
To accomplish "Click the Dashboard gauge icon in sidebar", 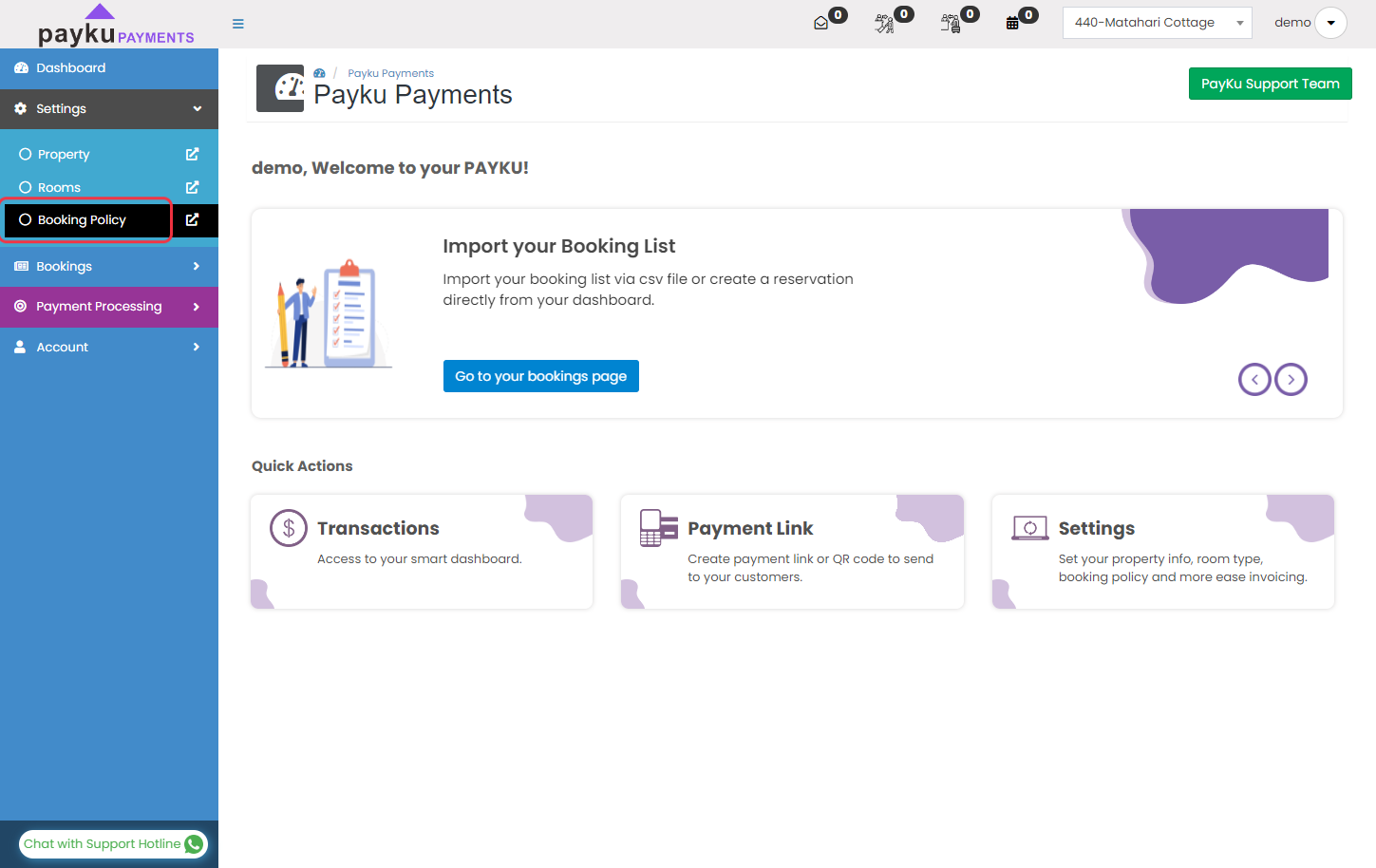I will pyautogui.click(x=21, y=68).
